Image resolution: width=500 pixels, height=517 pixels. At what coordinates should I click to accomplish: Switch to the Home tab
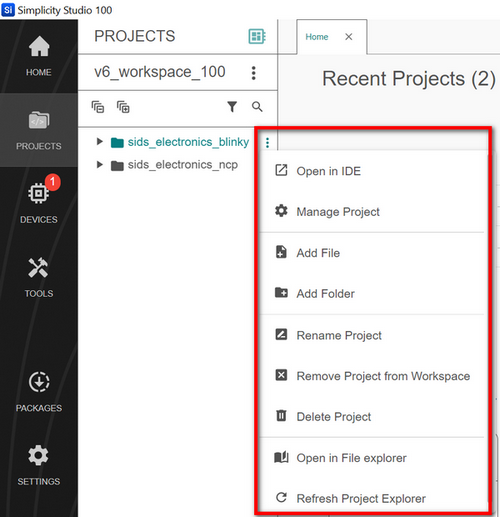317,37
